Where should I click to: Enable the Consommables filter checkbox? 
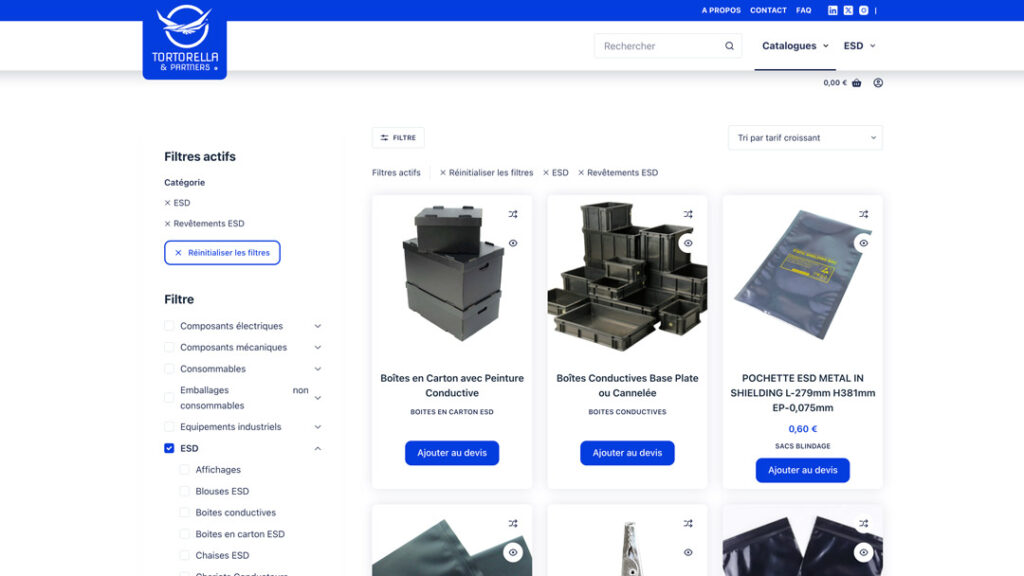tap(169, 369)
